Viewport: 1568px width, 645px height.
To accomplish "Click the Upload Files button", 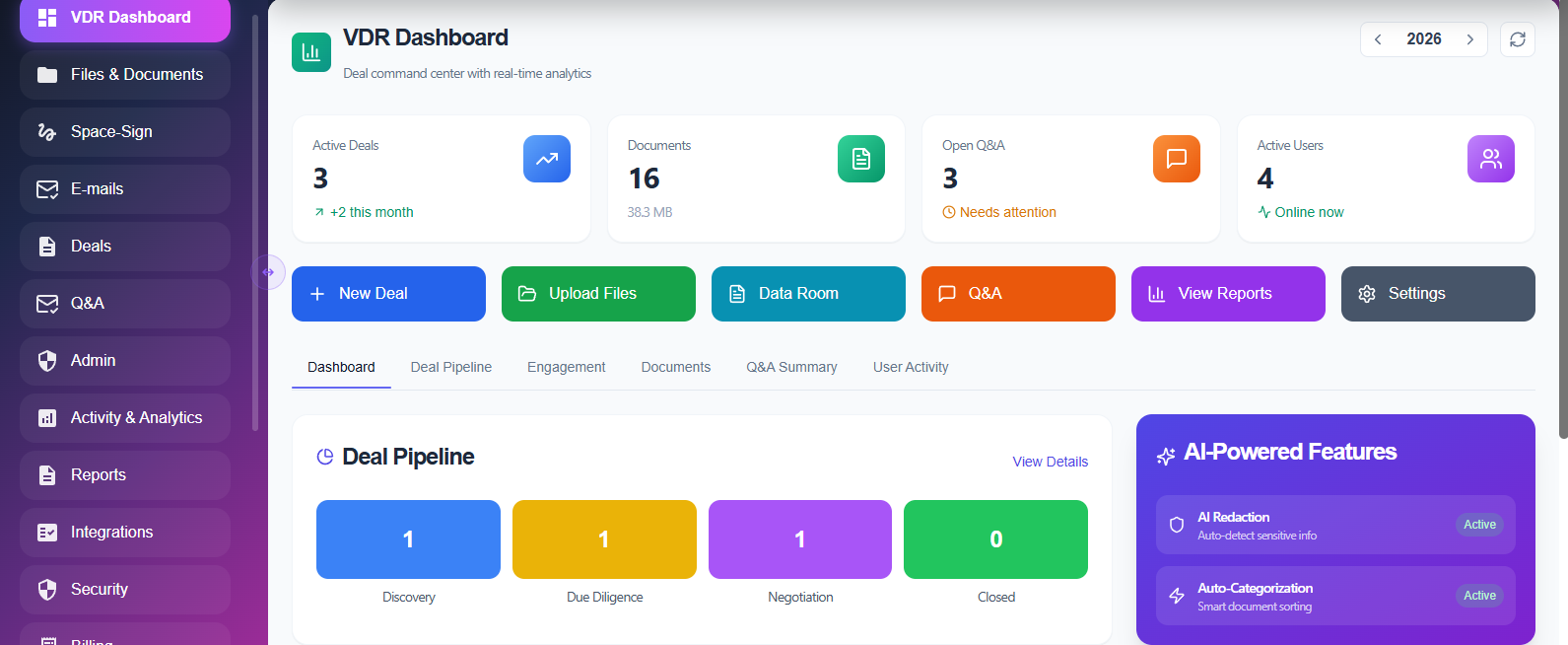I will click(598, 294).
